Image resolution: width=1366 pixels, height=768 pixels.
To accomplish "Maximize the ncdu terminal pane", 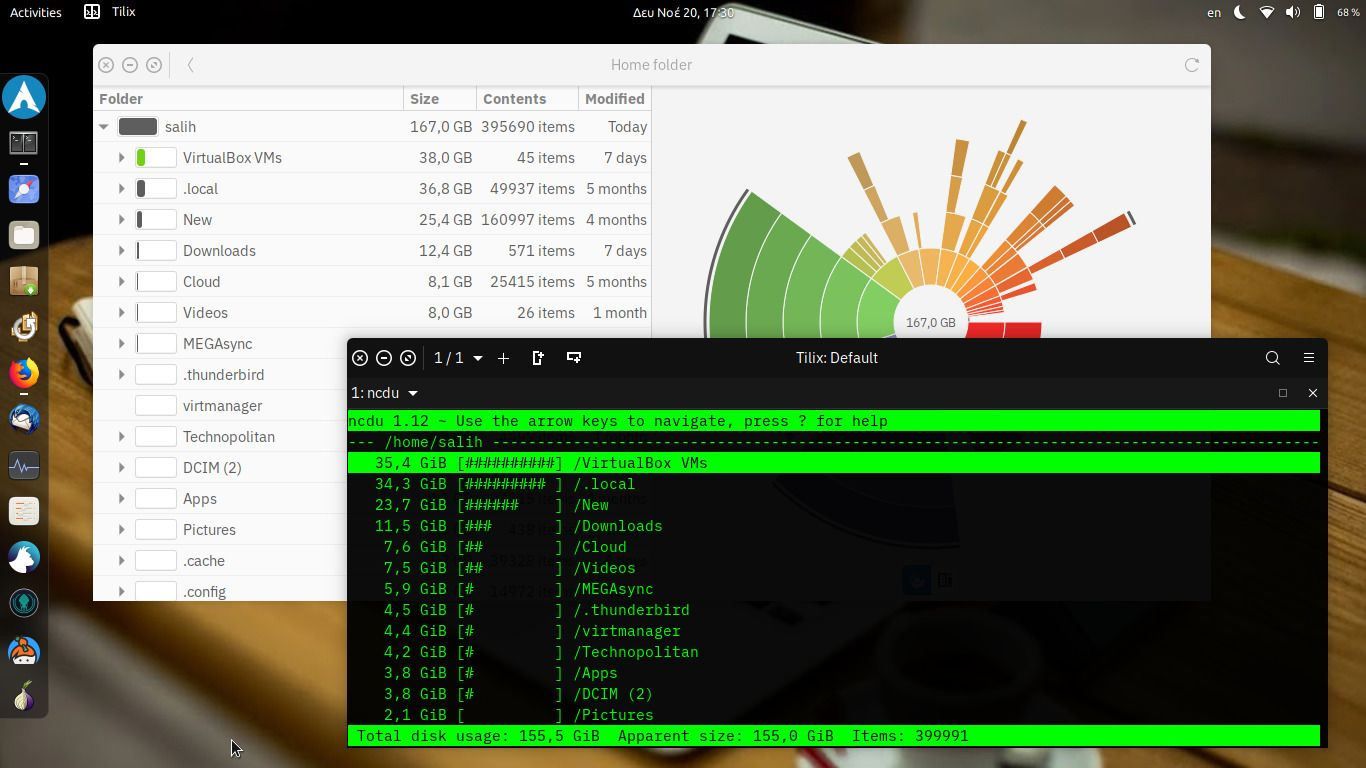I will pyautogui.click(x=1282, y=393).
